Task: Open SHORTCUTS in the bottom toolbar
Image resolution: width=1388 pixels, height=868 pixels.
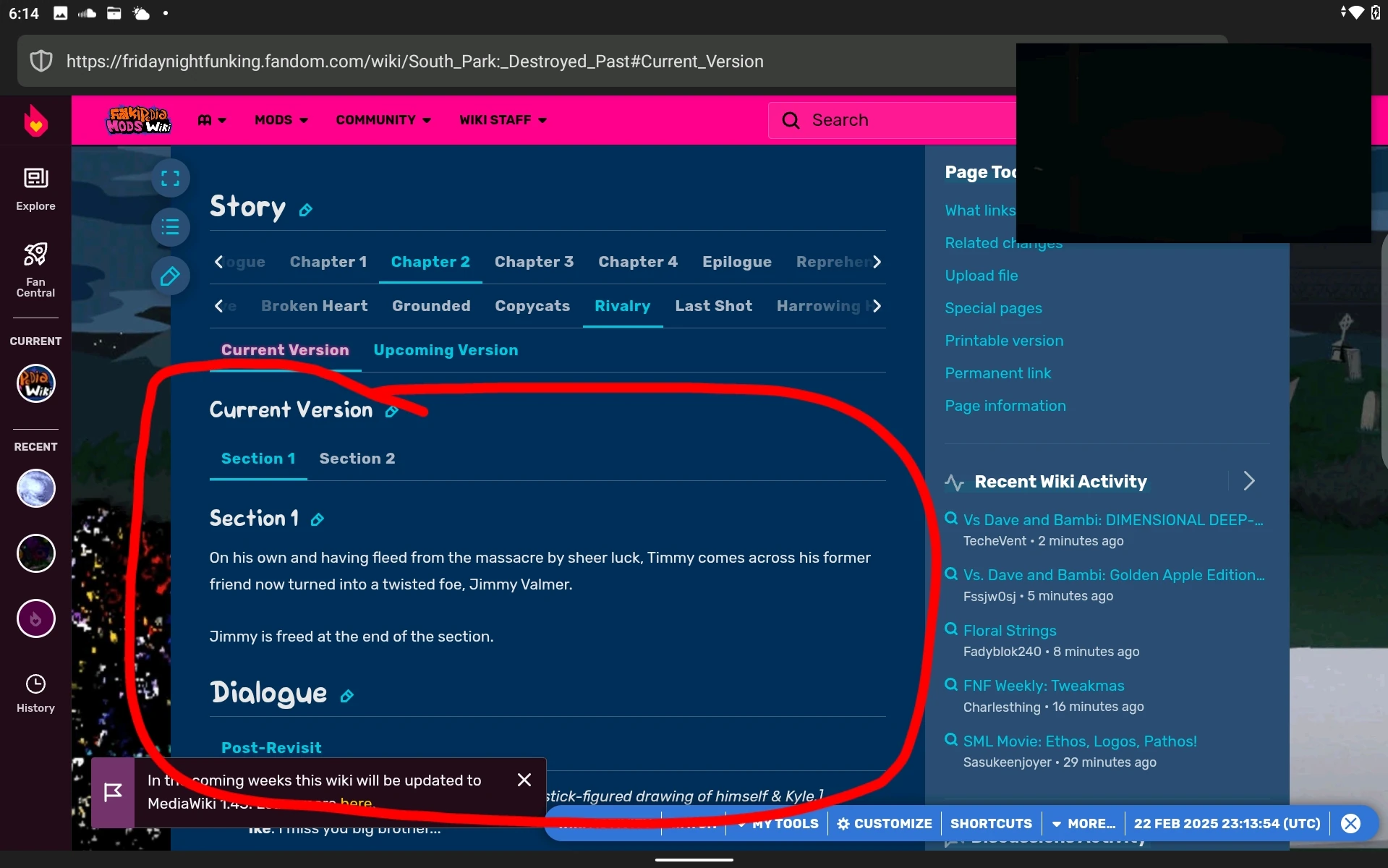Action: click(x=991, y=824)
